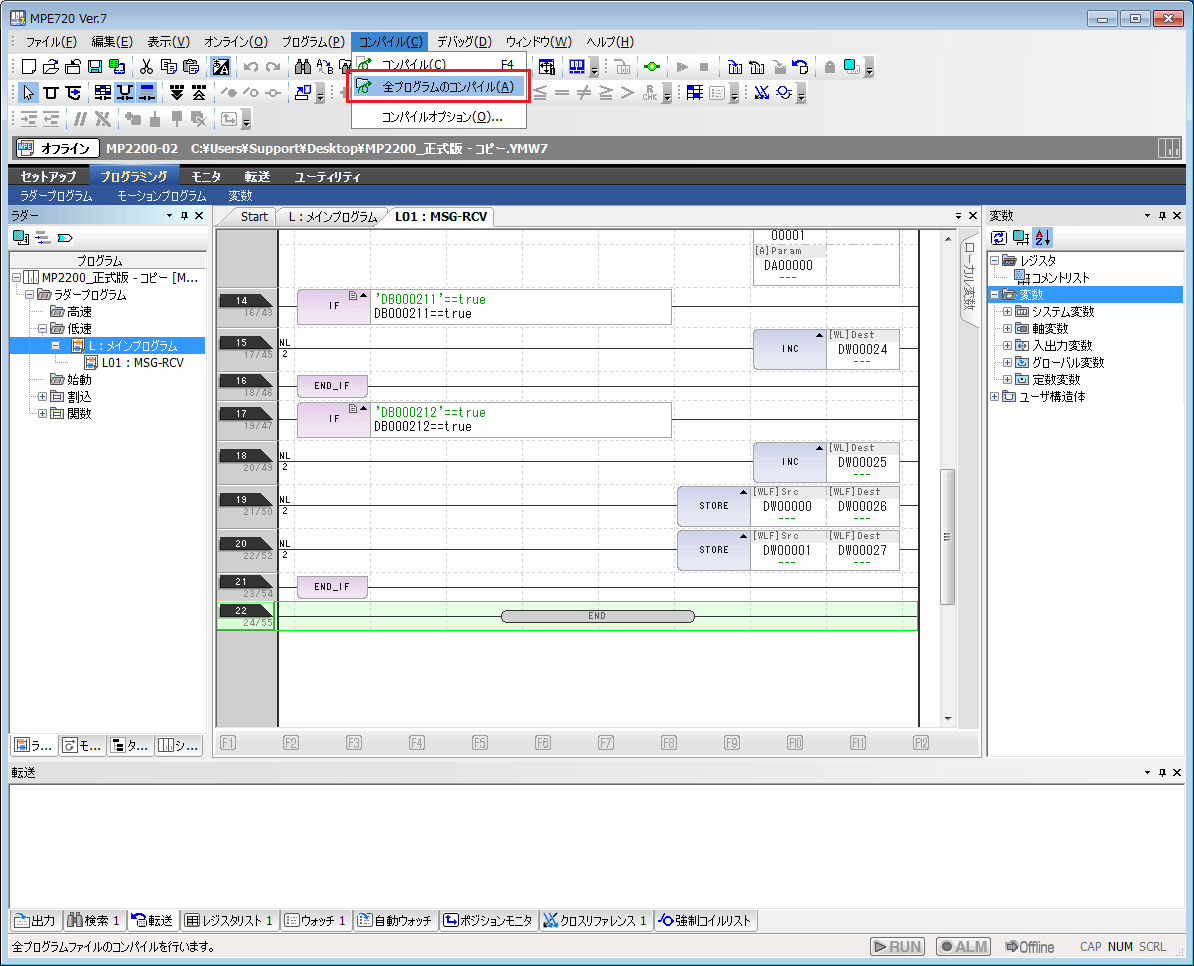Select the arrow pointer tool

(29, 93)
